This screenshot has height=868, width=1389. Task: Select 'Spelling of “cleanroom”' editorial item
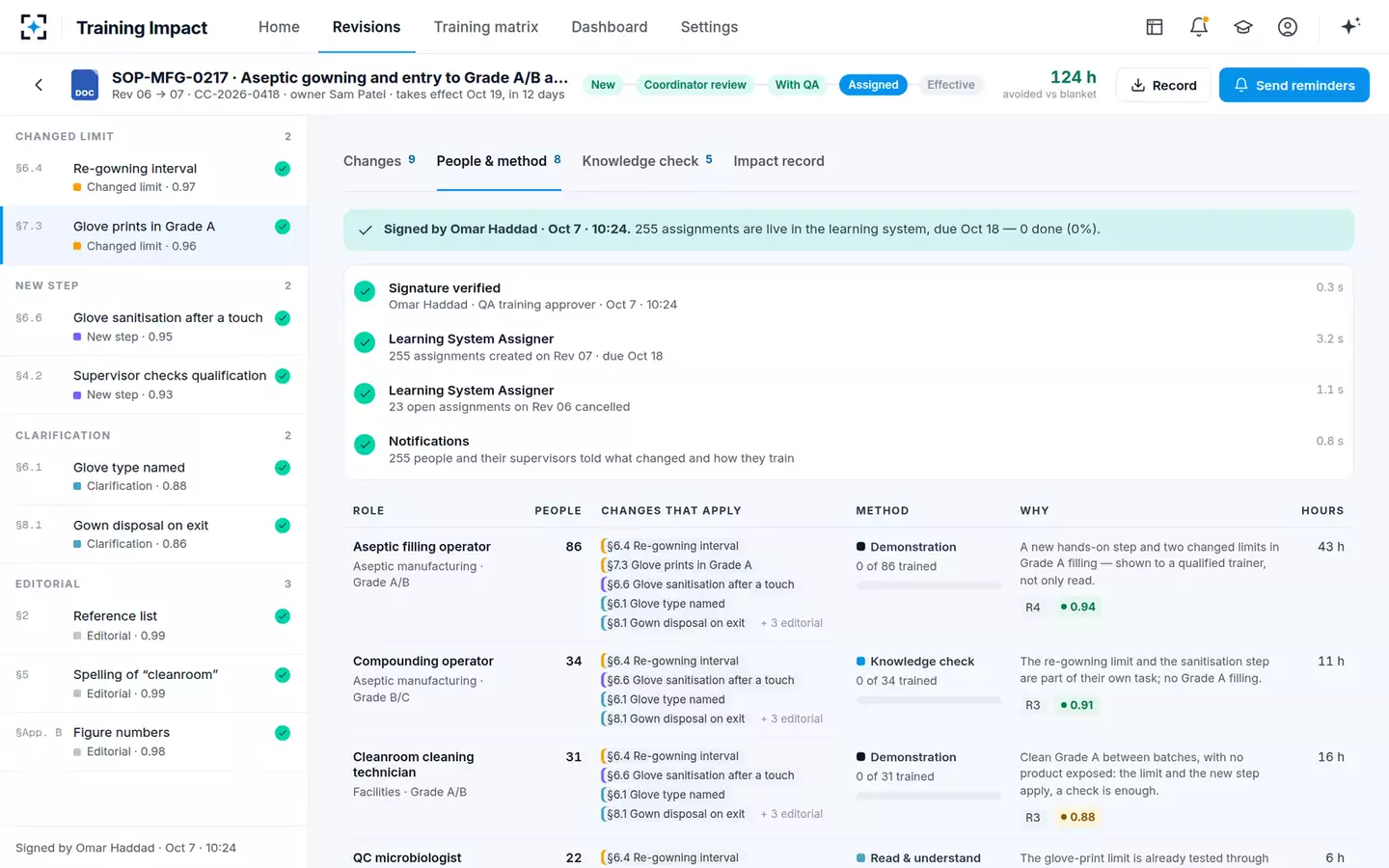click(154, 684)
